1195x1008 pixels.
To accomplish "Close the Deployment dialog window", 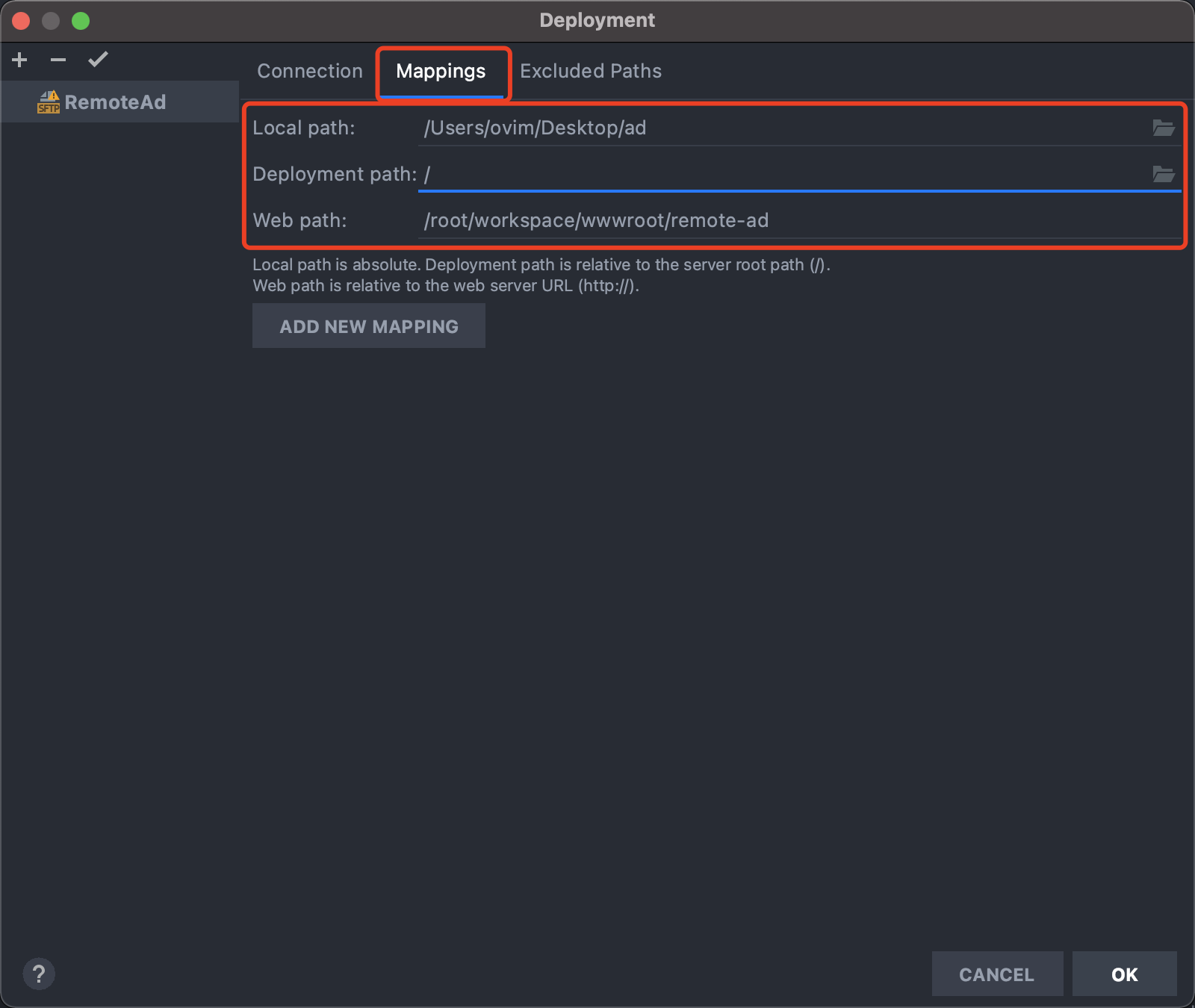I will tap(21, 21).
